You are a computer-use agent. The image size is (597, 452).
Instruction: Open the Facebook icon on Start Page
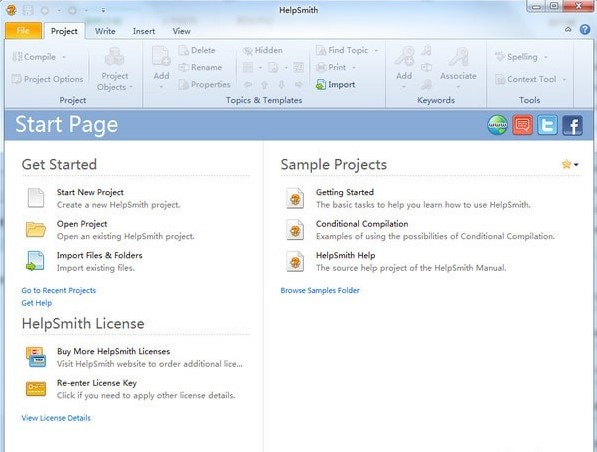pos(573,125)
